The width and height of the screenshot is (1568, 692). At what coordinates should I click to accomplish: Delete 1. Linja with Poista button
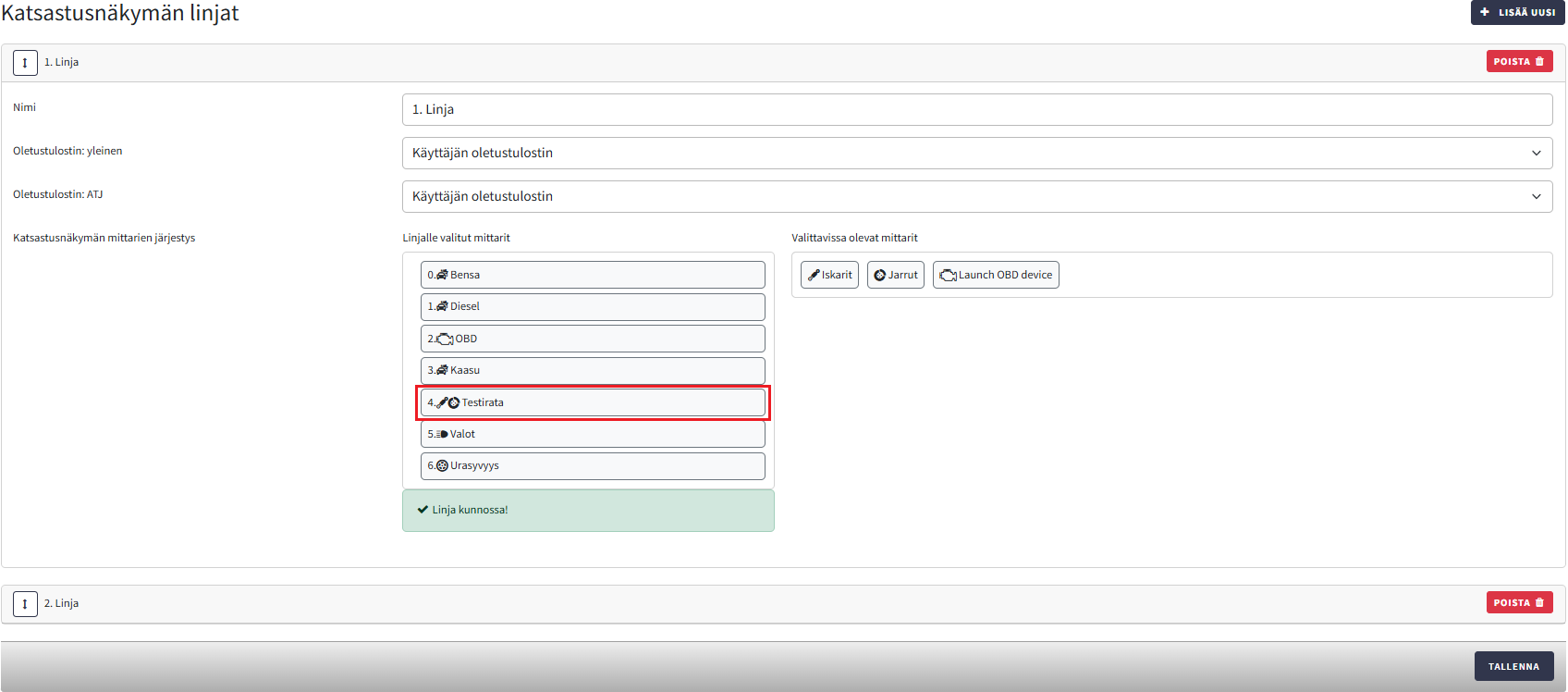[x=1519, y=61]
